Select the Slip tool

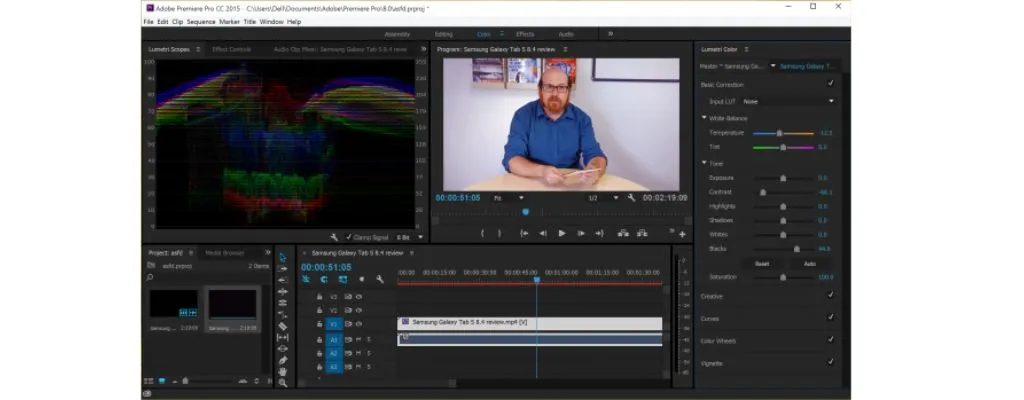283,337
